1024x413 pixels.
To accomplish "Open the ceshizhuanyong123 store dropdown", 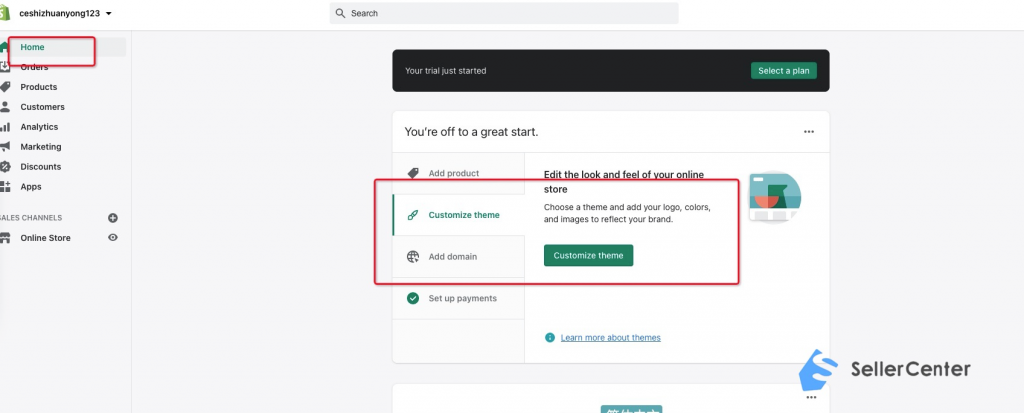I will click(65, 13).
